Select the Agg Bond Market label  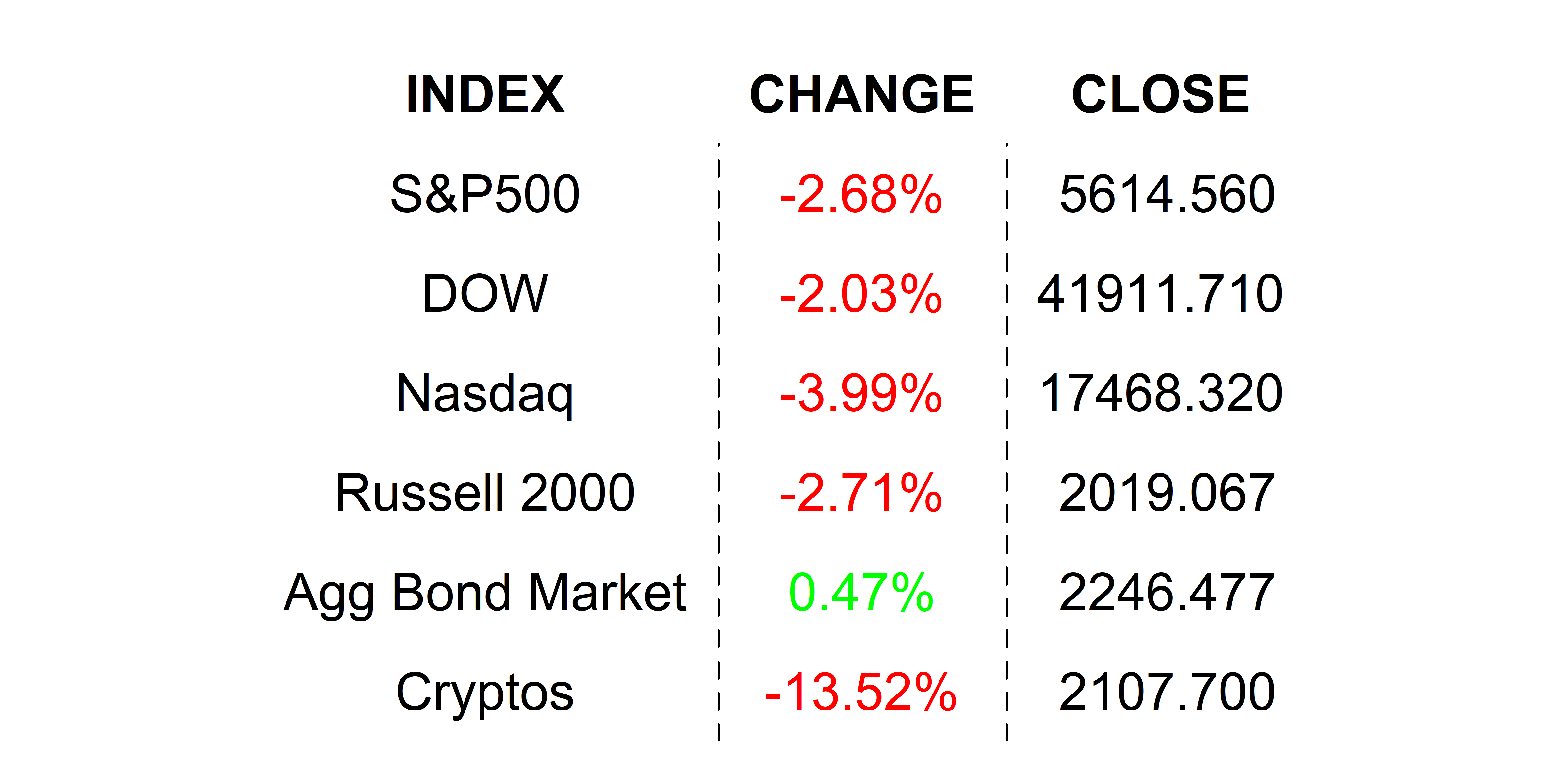click(485, 592)
